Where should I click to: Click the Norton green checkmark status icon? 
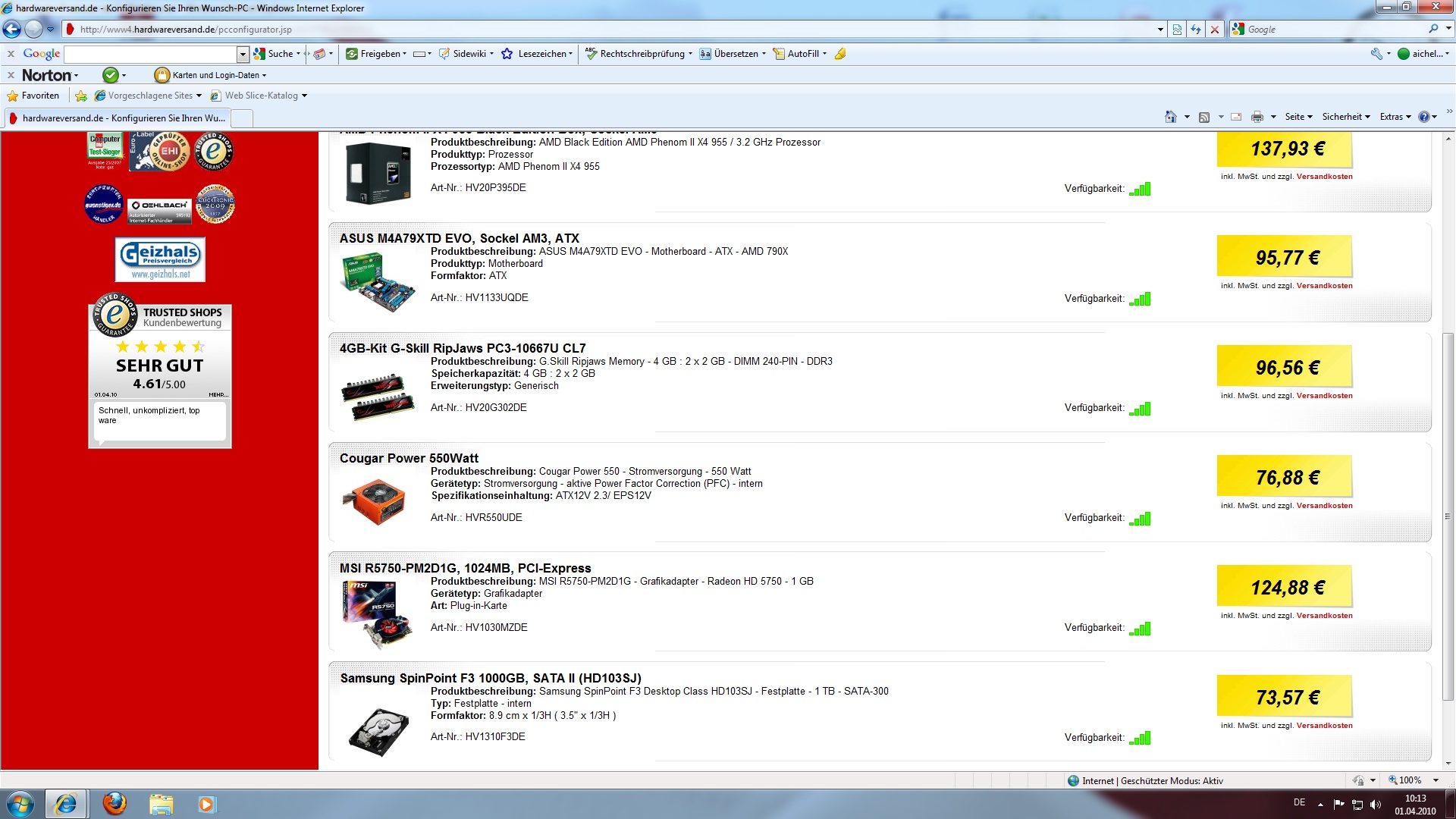click(111, 75)
